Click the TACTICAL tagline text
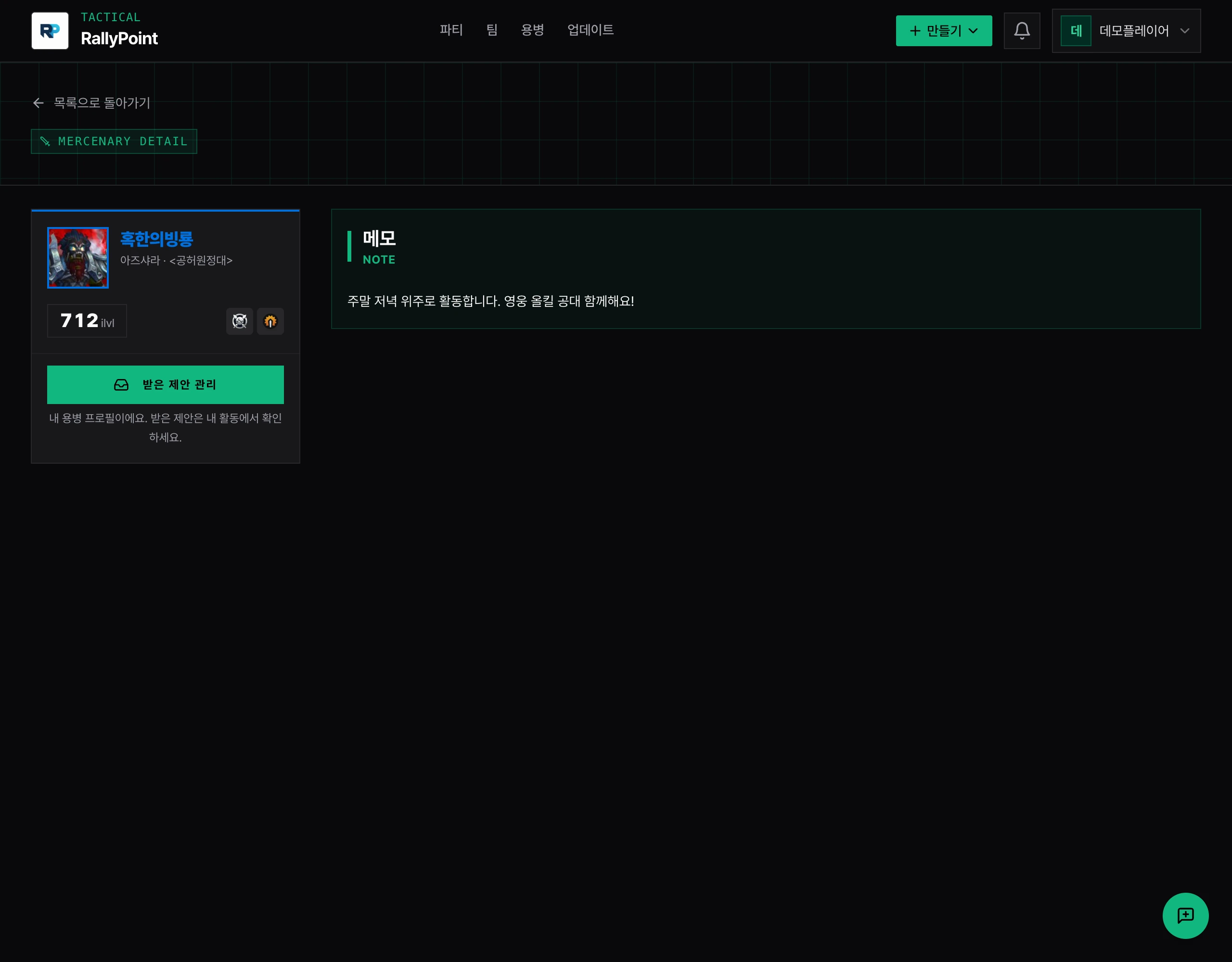This screenshot has height=962, width=1232. [x=111, y=17]
